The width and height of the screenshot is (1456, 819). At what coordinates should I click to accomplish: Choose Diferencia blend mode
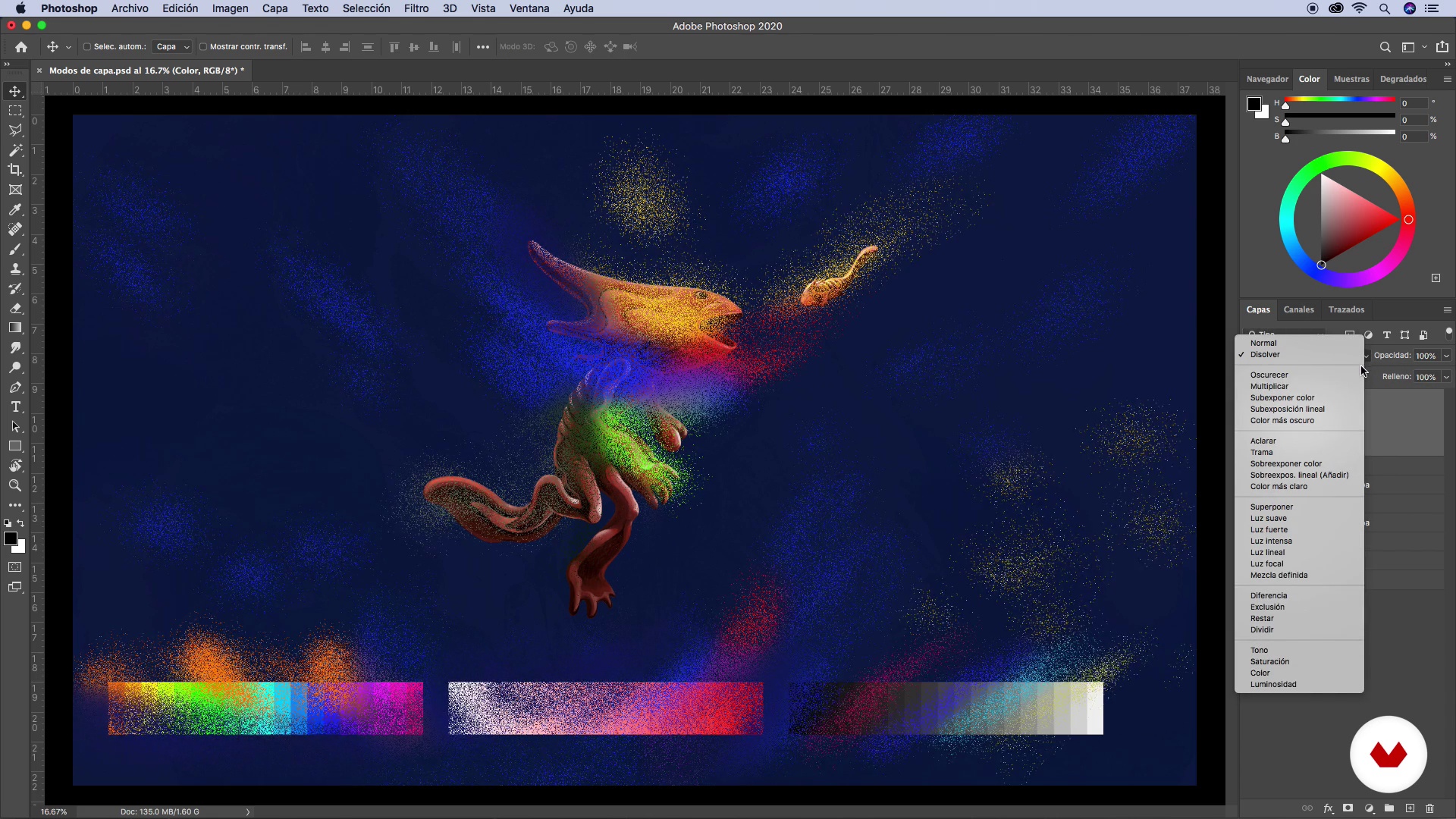(1269, 596)
